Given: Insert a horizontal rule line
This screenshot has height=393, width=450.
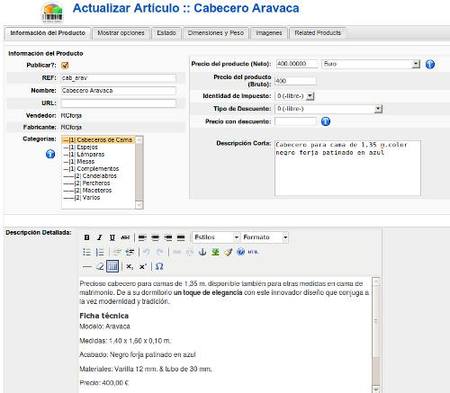Looking at the screenshot, I should tap(87, 266).
